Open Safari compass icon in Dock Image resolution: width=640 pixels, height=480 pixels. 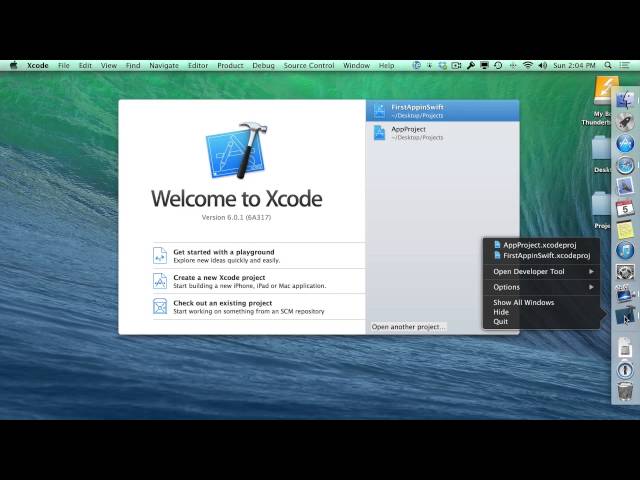(x=625, y=165)
